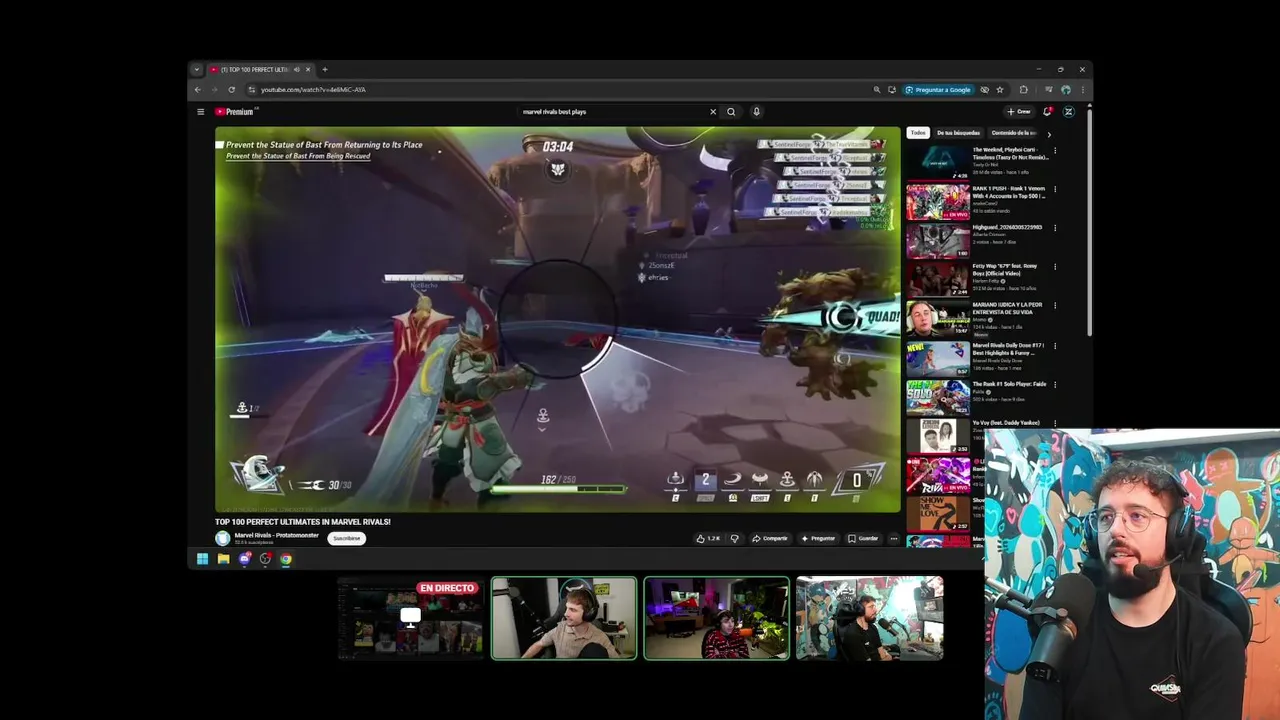Subscribe with the Suscribirse button
The image size is (1280, 720).
click(x=347, y=538)
